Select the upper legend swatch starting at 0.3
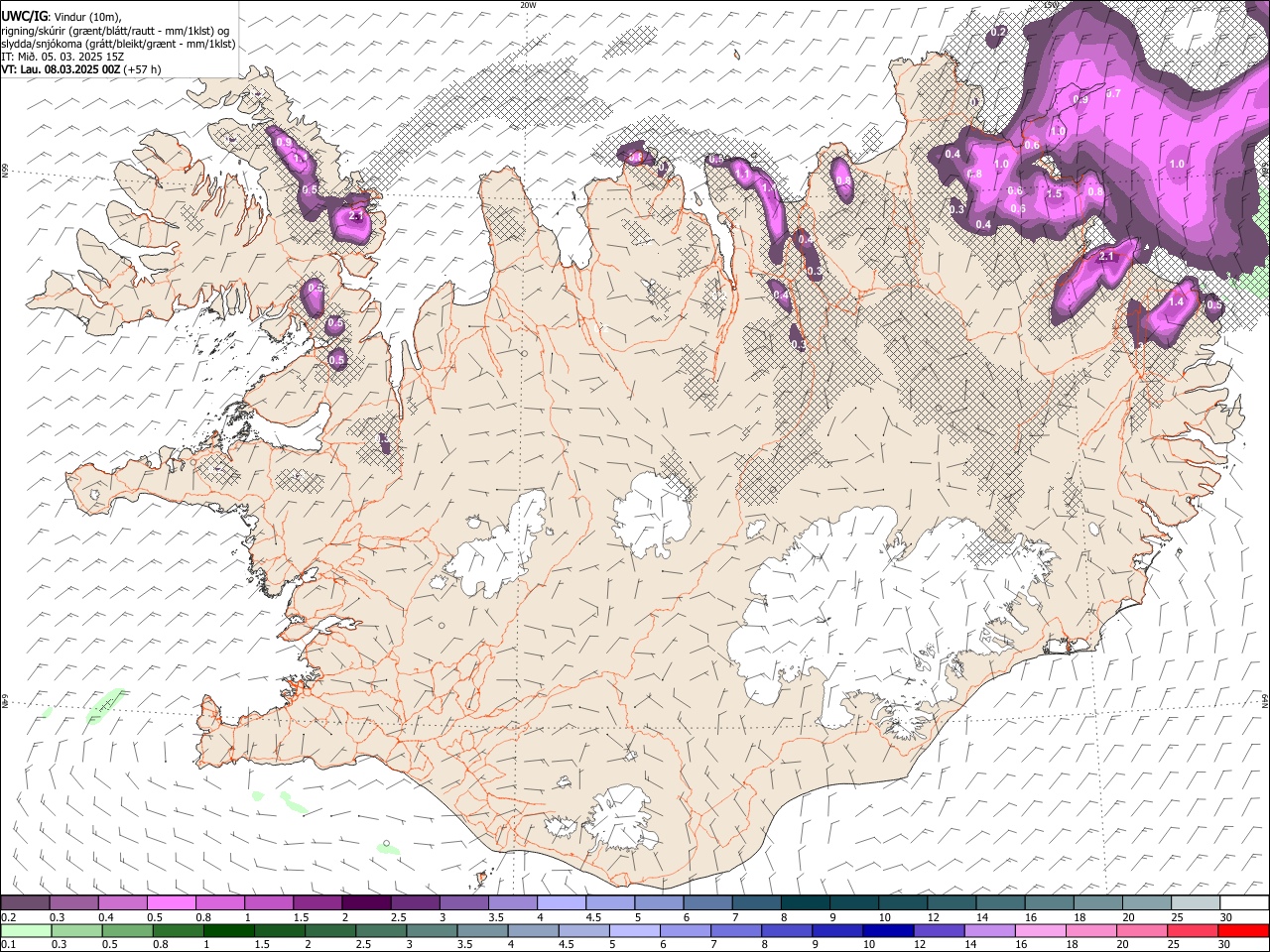 point(74,902)
